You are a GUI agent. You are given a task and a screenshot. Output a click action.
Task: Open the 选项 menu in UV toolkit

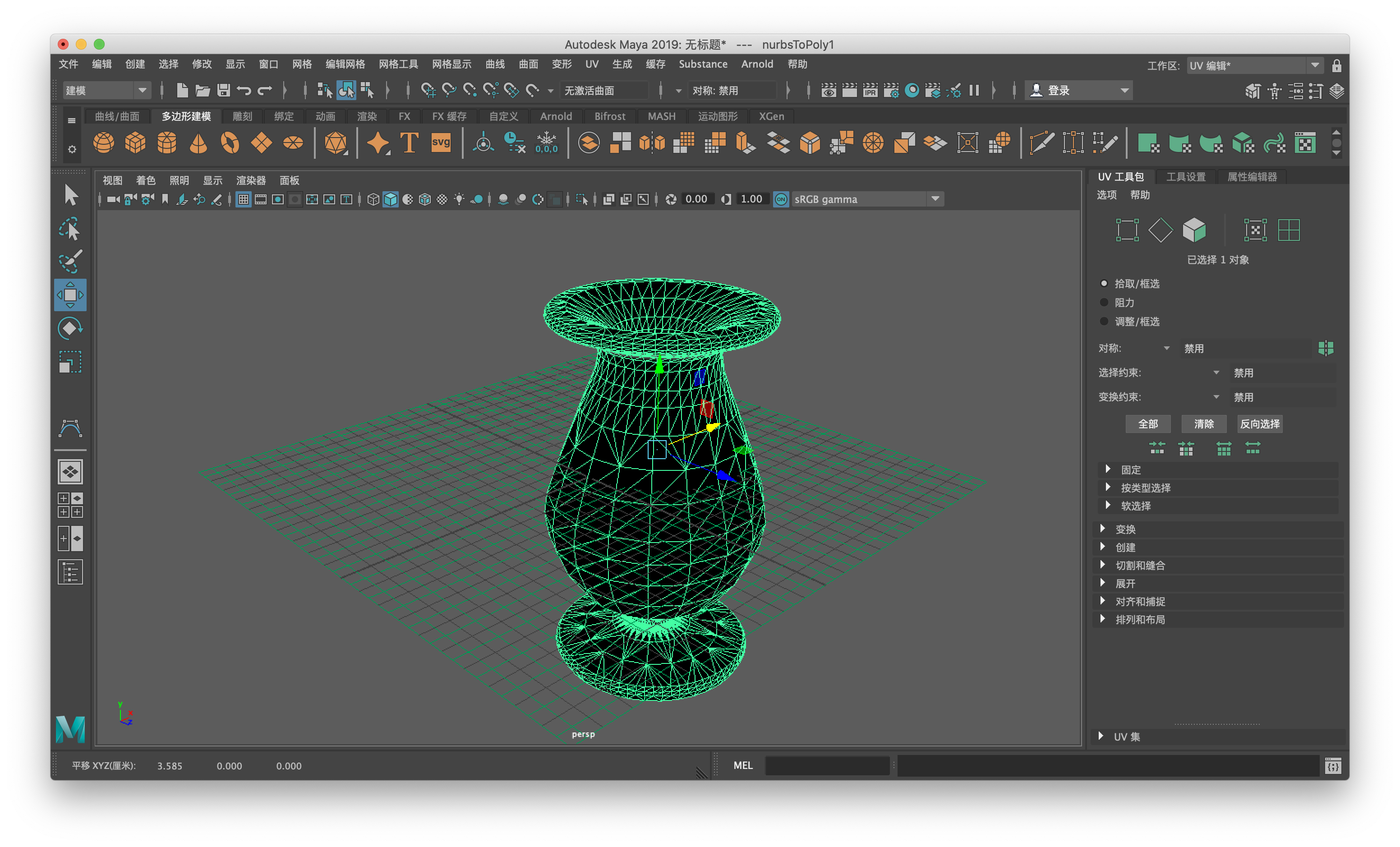1106,195
